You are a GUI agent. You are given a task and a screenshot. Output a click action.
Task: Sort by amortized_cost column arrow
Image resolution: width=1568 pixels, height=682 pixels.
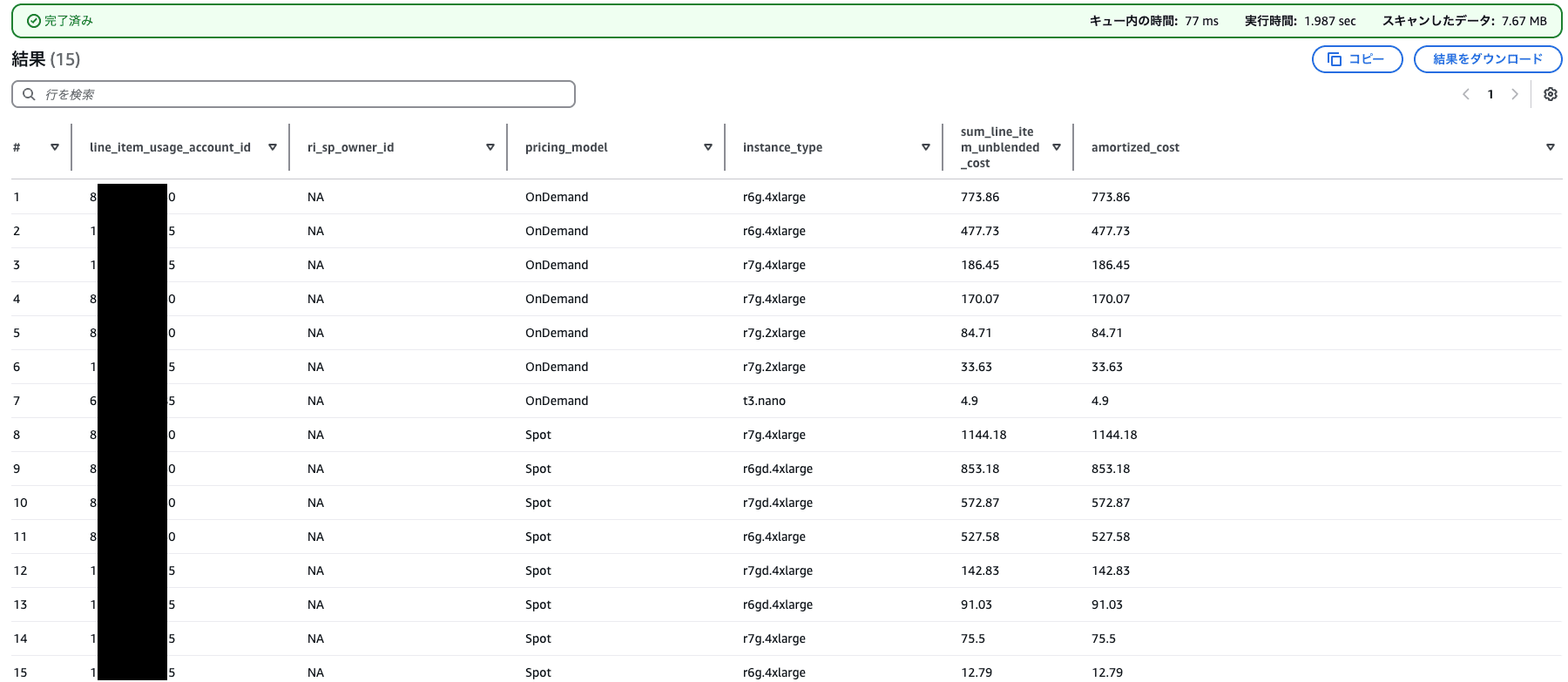pos(1551,147)
